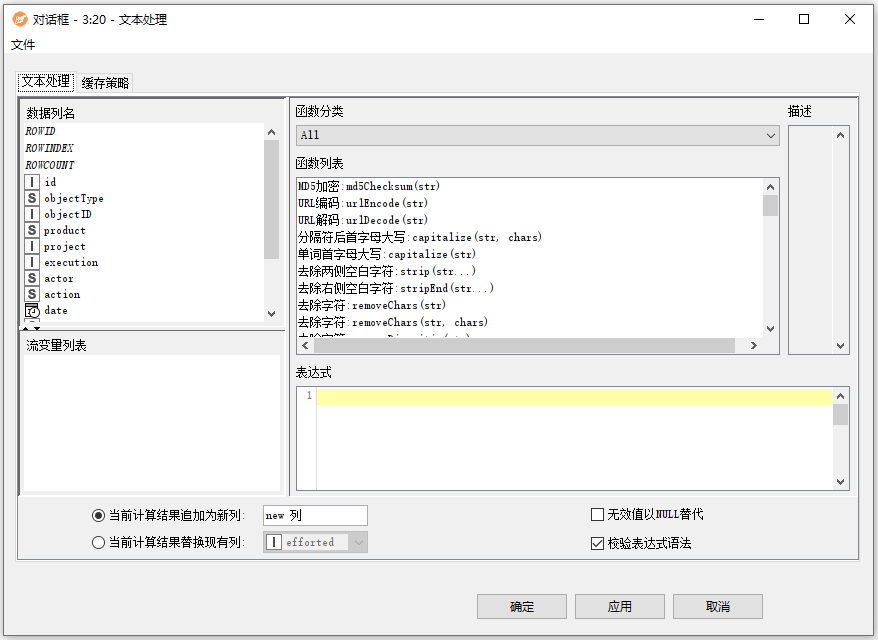The image size is (878, 640).
Task: Click the string icon beside actor
Action: 33,278
